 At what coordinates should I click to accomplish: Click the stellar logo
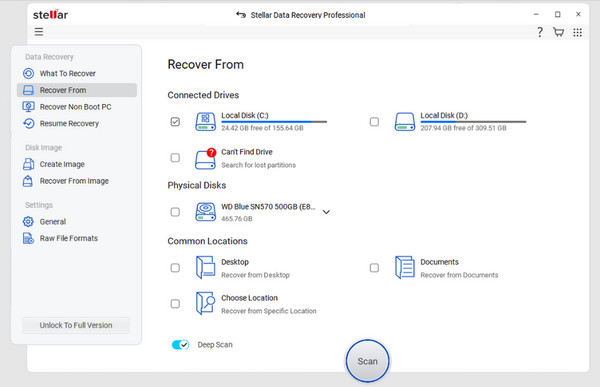(x=51, y=15)
